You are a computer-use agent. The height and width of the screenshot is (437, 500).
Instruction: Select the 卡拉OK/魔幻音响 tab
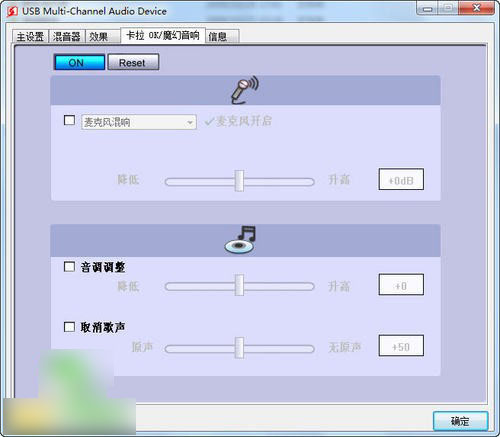pos(163,35)
